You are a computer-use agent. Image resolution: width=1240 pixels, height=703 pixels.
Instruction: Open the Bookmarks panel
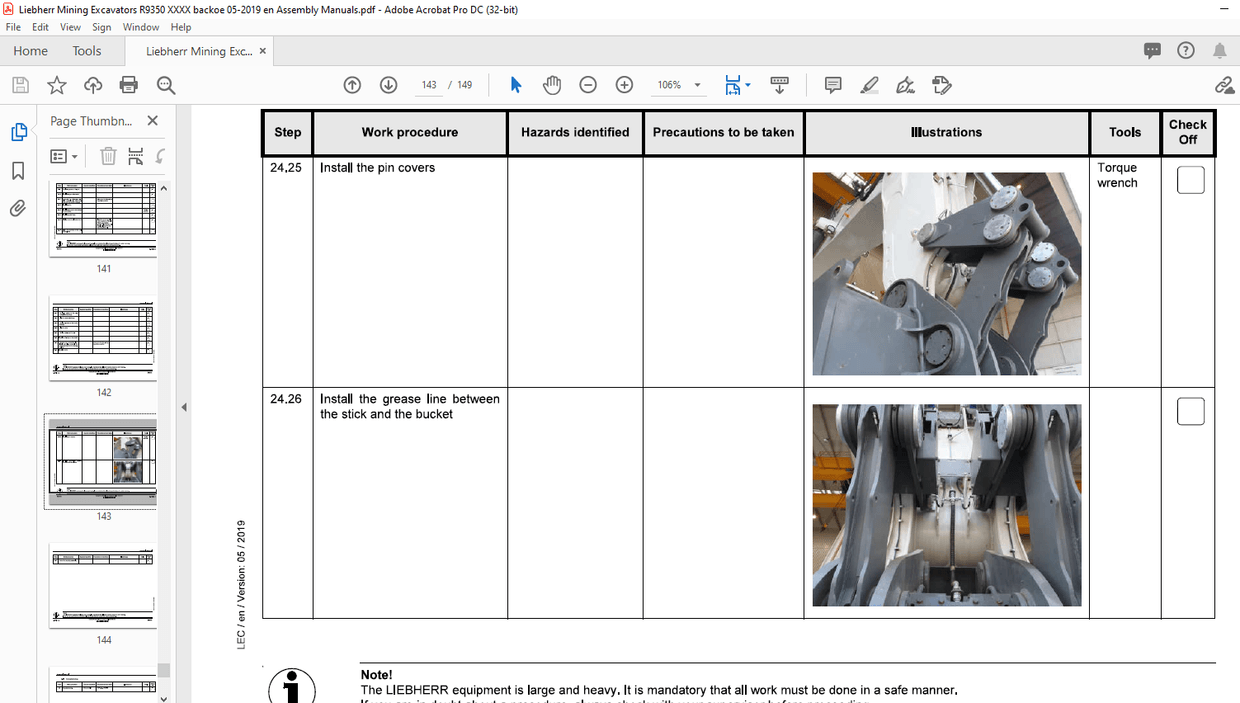point(18,171)
